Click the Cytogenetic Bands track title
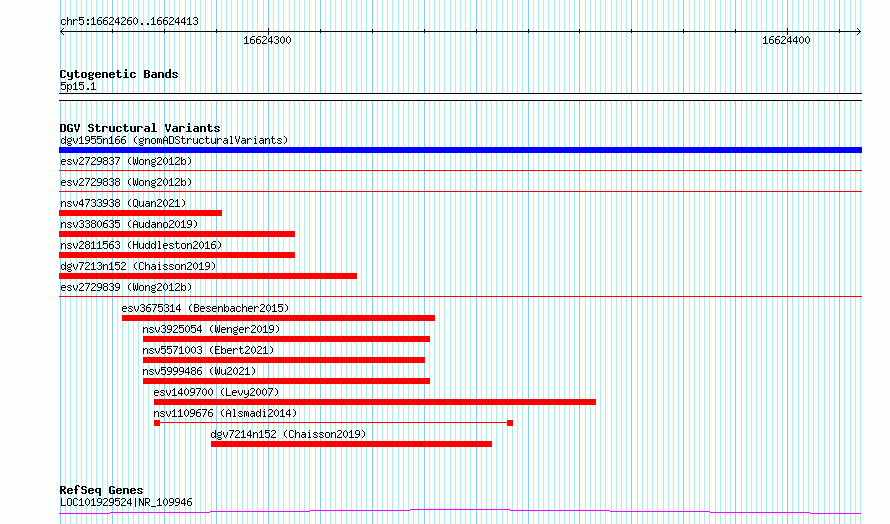This screenshot has height=524, width=890. pos(119,74)
